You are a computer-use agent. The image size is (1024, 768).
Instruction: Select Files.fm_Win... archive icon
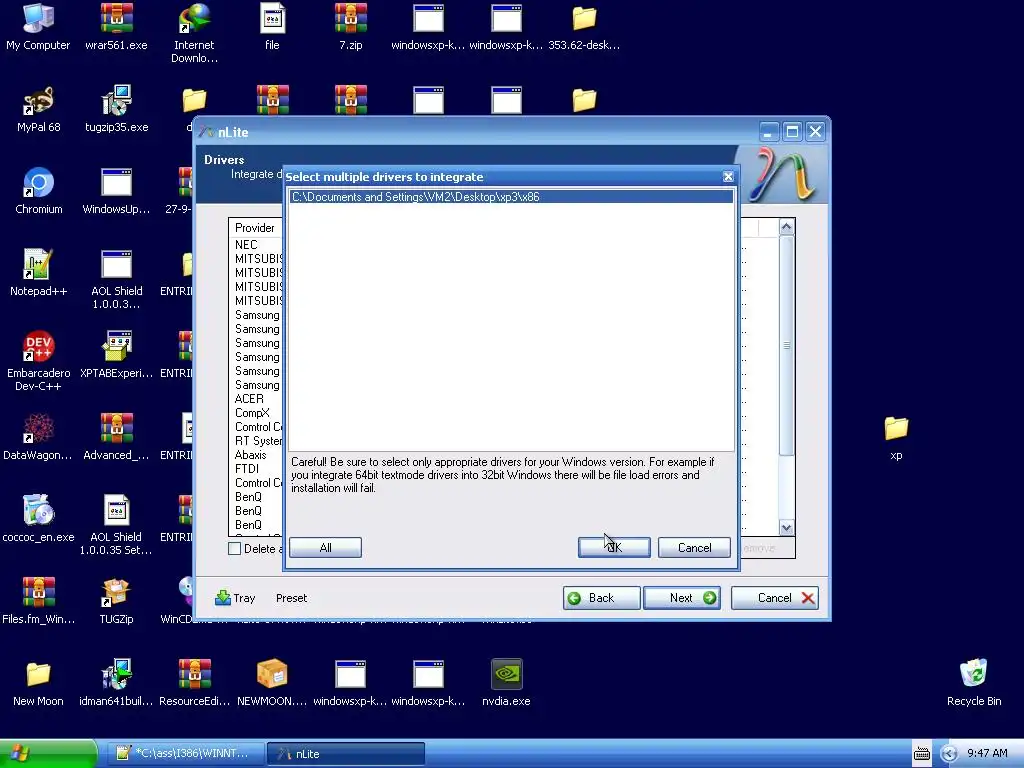39,601
